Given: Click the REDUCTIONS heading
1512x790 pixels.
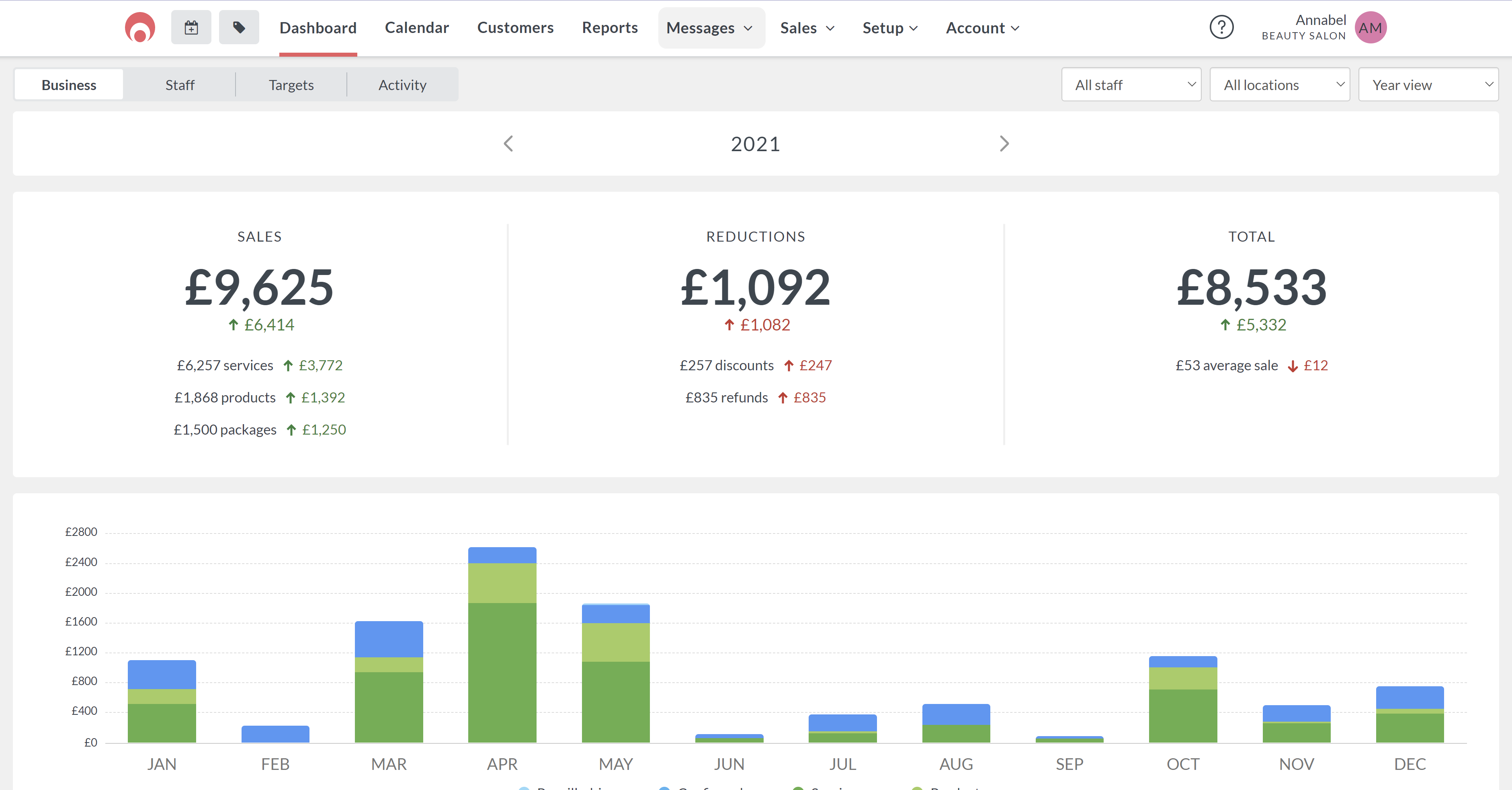Looking at the screenshot, I should (x=756, y=236).
